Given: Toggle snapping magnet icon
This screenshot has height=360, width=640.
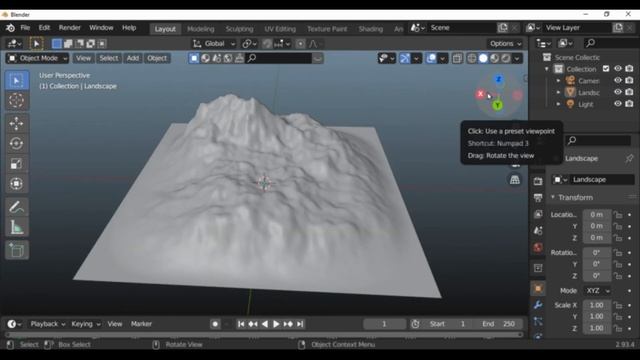Looking at the screenshot, I should click(x=267, y=44).
